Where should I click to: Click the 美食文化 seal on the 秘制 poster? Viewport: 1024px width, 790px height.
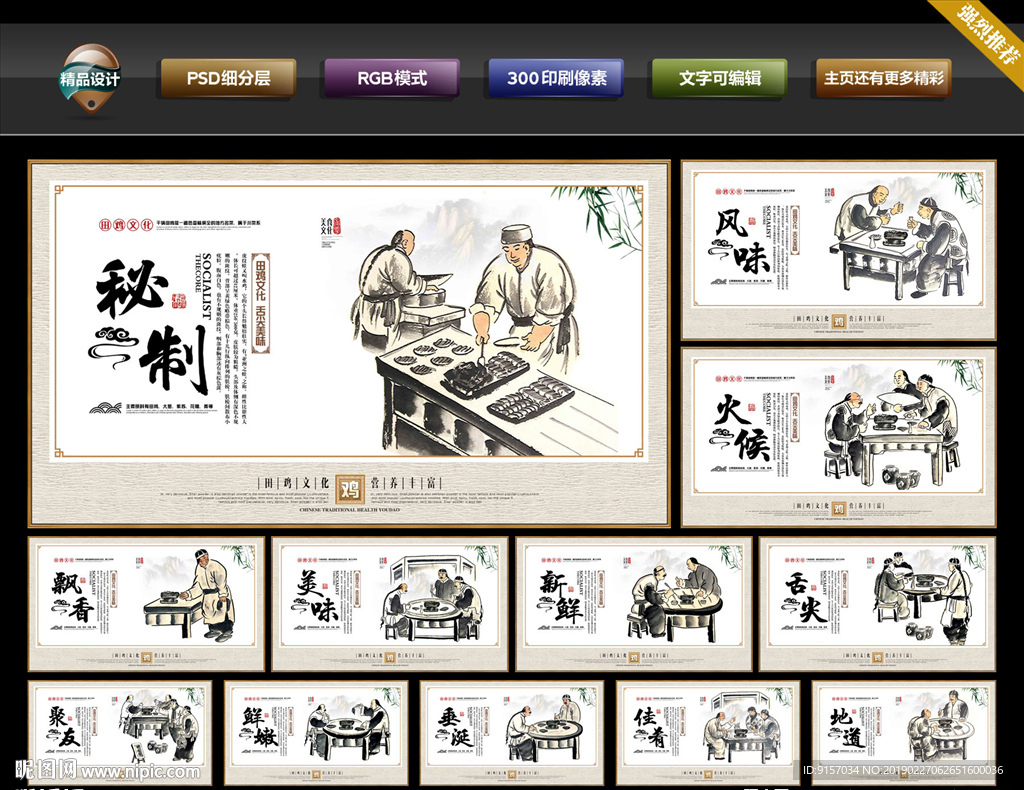point(330,226)
